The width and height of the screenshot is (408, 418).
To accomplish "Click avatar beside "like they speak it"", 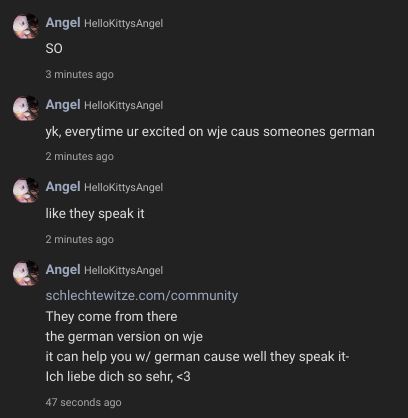I will click(x=26, y=190).
